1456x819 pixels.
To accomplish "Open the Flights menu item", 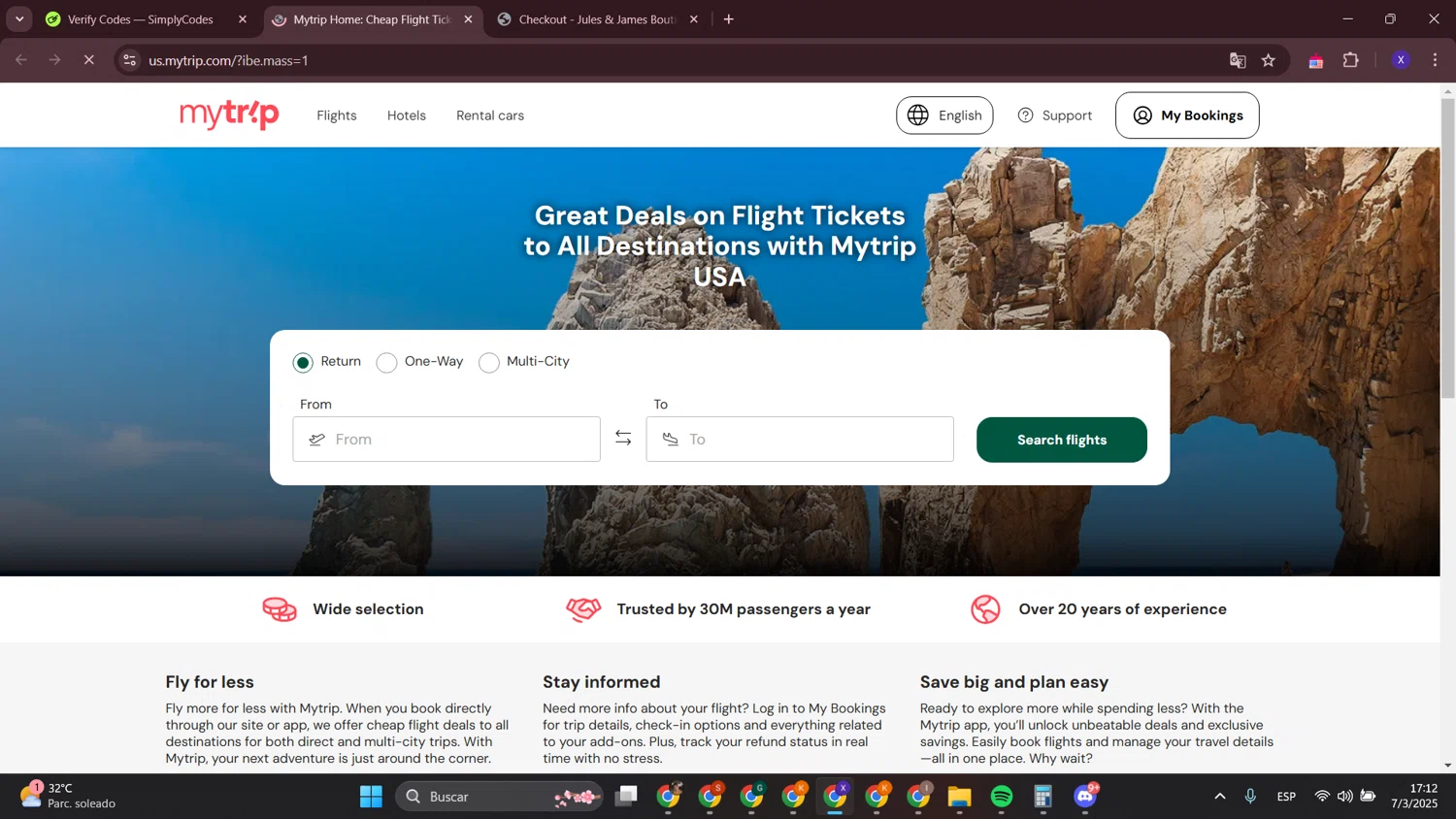I will (x=337, y=115).
